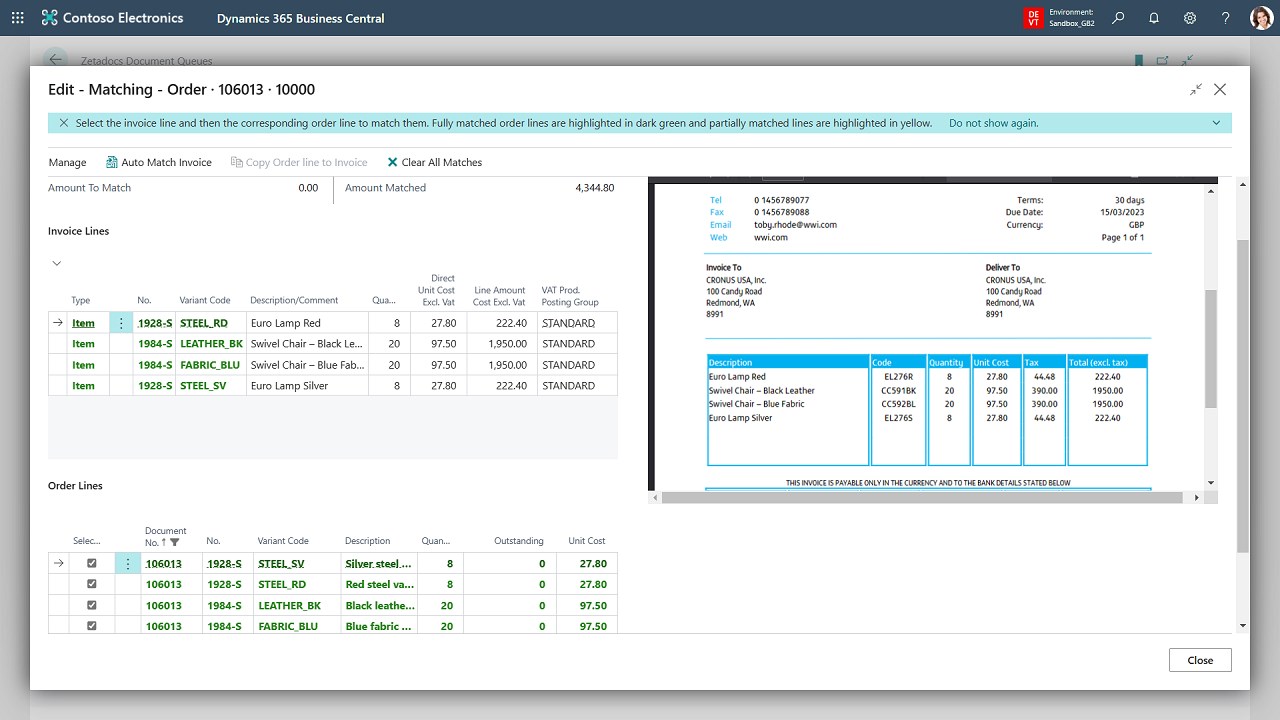Click the email toby.rhode@wwi.com in the invoice preview

795,225
